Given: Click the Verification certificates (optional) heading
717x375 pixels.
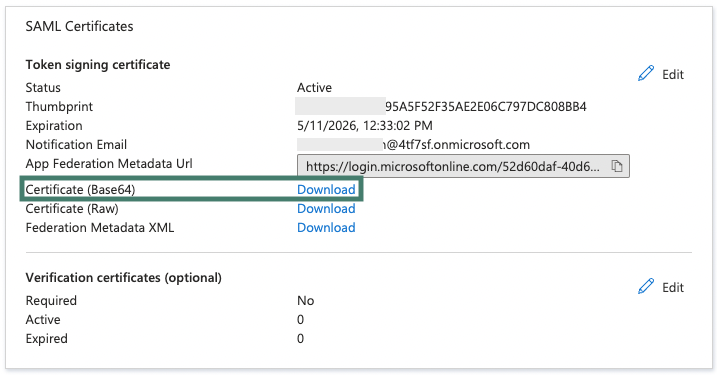Looking at the screenshot, I should pos(123,278).
